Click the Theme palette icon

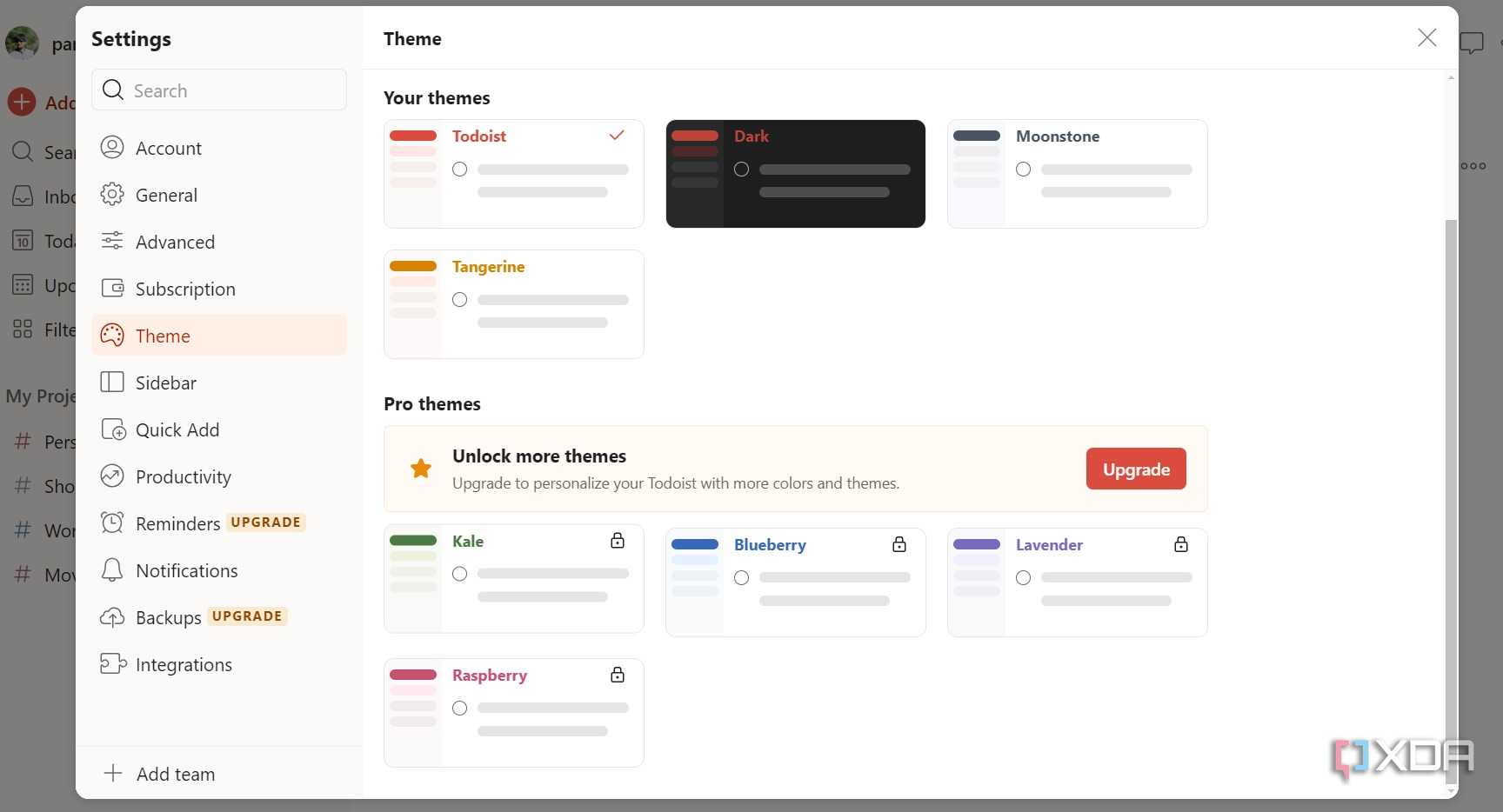112,336
